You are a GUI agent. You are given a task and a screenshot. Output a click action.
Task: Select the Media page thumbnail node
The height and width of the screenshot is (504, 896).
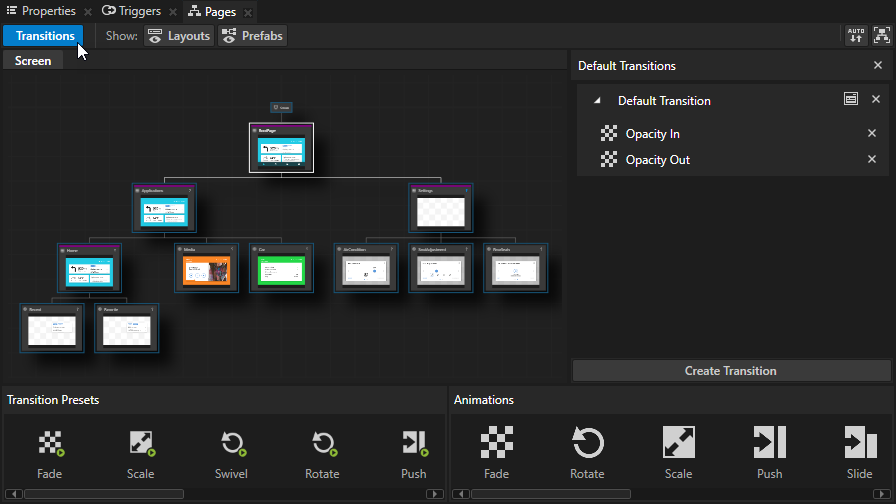205,269
